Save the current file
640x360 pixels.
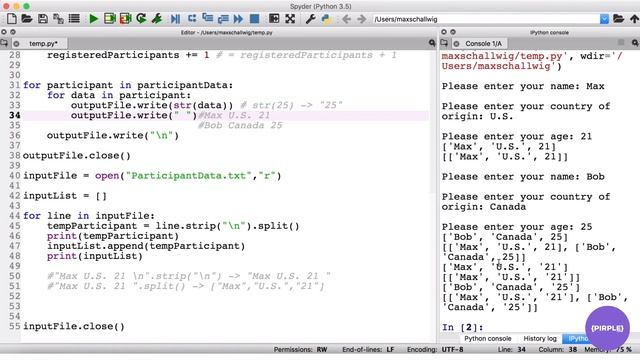(42, 19)
